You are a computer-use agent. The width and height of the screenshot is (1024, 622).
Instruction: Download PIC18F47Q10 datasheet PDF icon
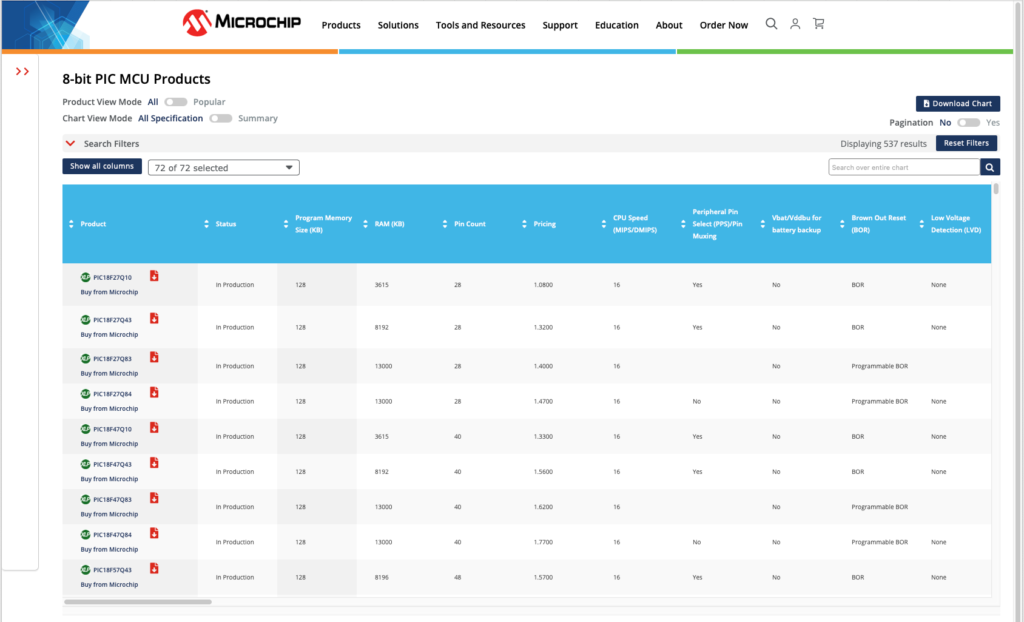click(x=154, y=428)
